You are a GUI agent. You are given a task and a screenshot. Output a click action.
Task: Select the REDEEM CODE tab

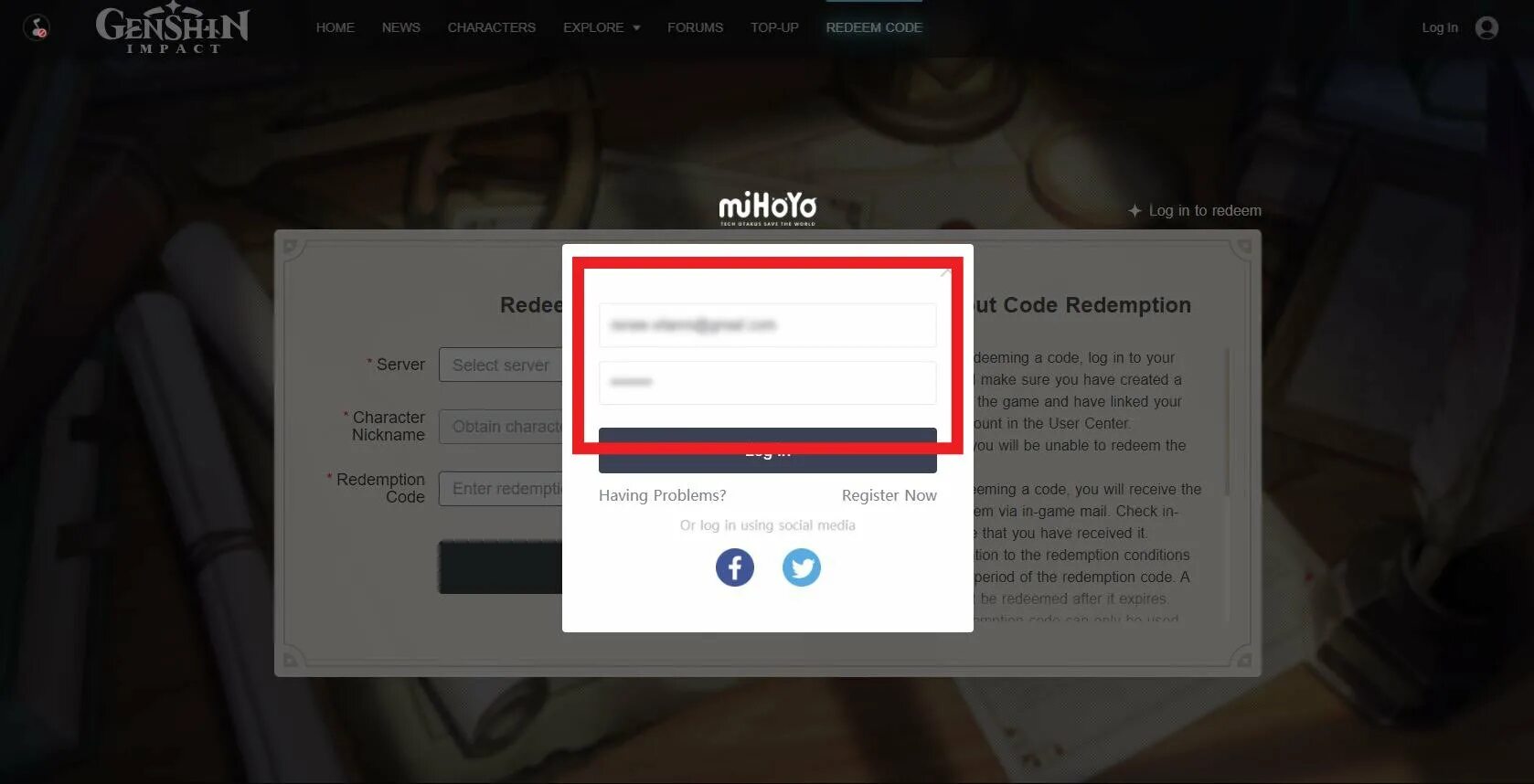[874, 27]
